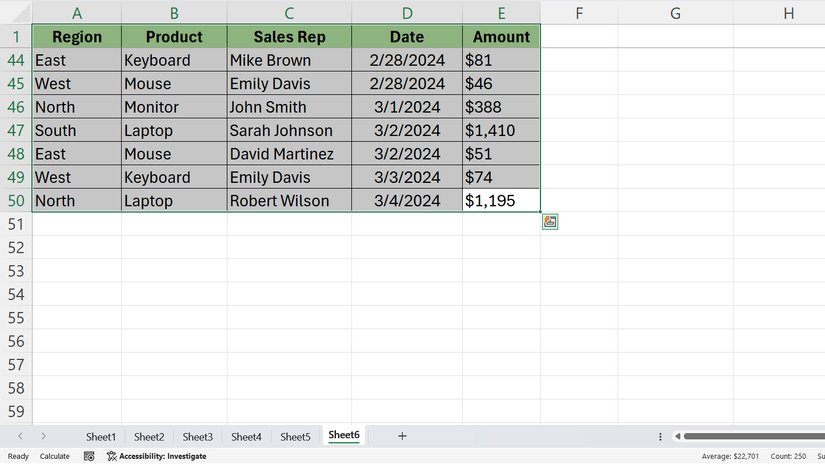Click the horizontal scrollbar left arrow

[678, 437]
